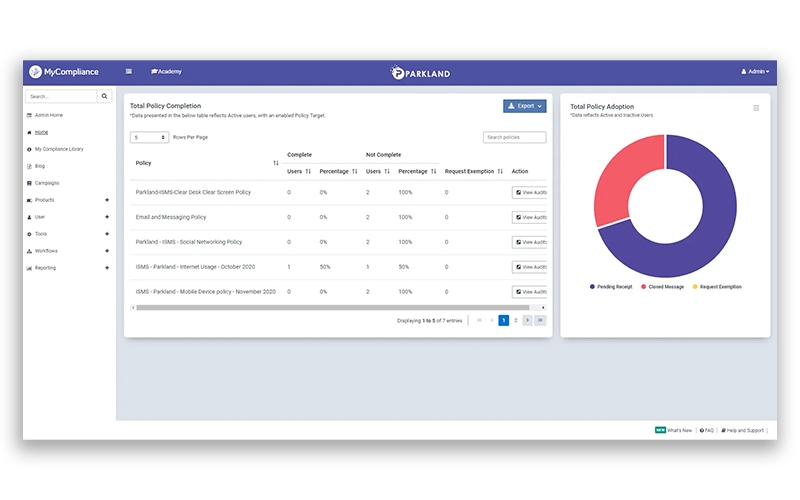Click the Search policies input field
The image size is (800, 500).
coord(514,137)
